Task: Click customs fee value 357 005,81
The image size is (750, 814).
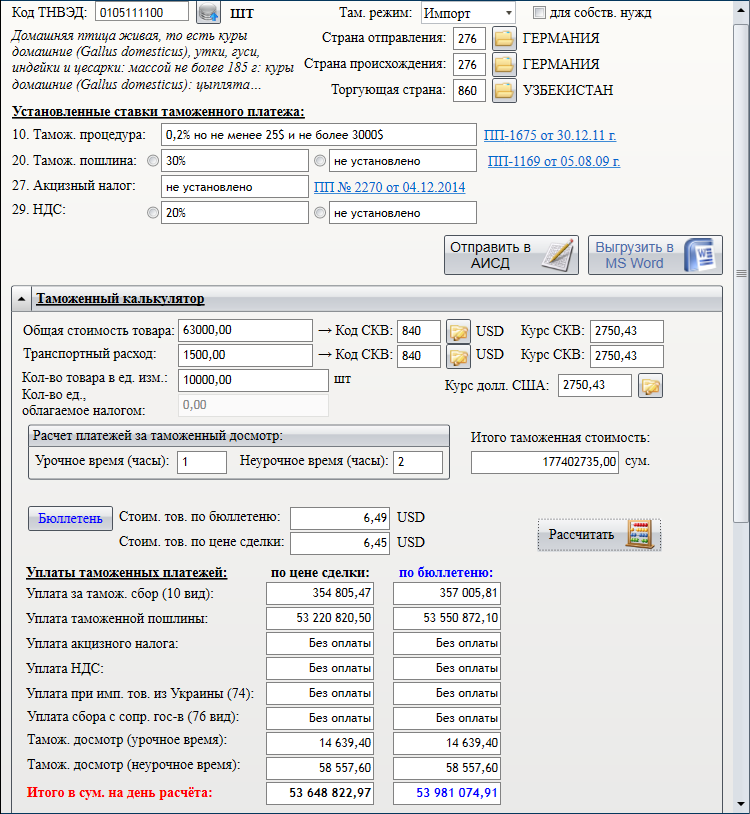Action: click(x=447, y=593)
